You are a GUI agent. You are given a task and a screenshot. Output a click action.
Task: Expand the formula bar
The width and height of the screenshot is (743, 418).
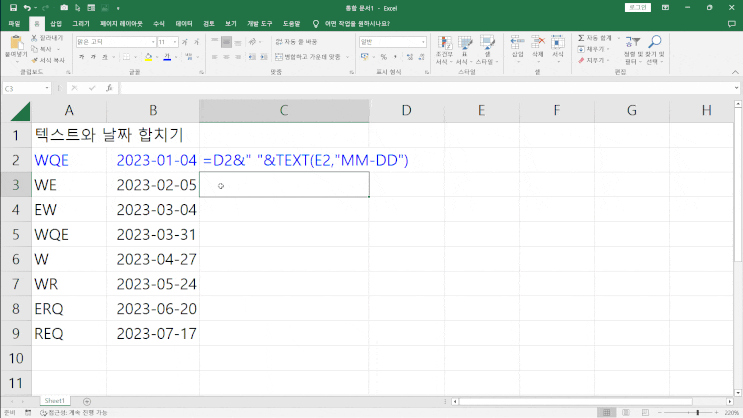click(736, 88)
